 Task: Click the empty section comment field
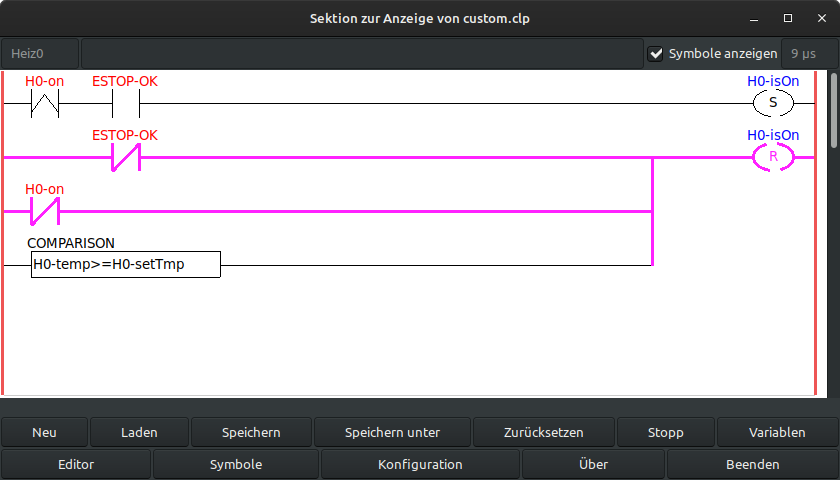(360, 54)
